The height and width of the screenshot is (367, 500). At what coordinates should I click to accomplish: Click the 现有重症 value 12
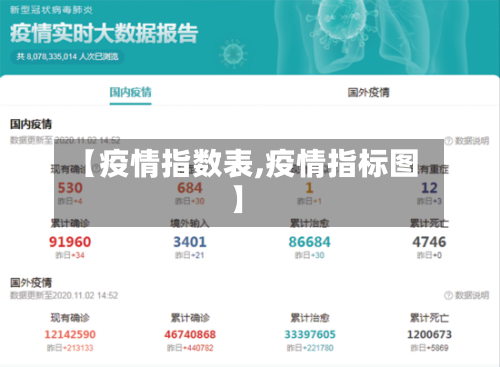(x=429, y=188)
